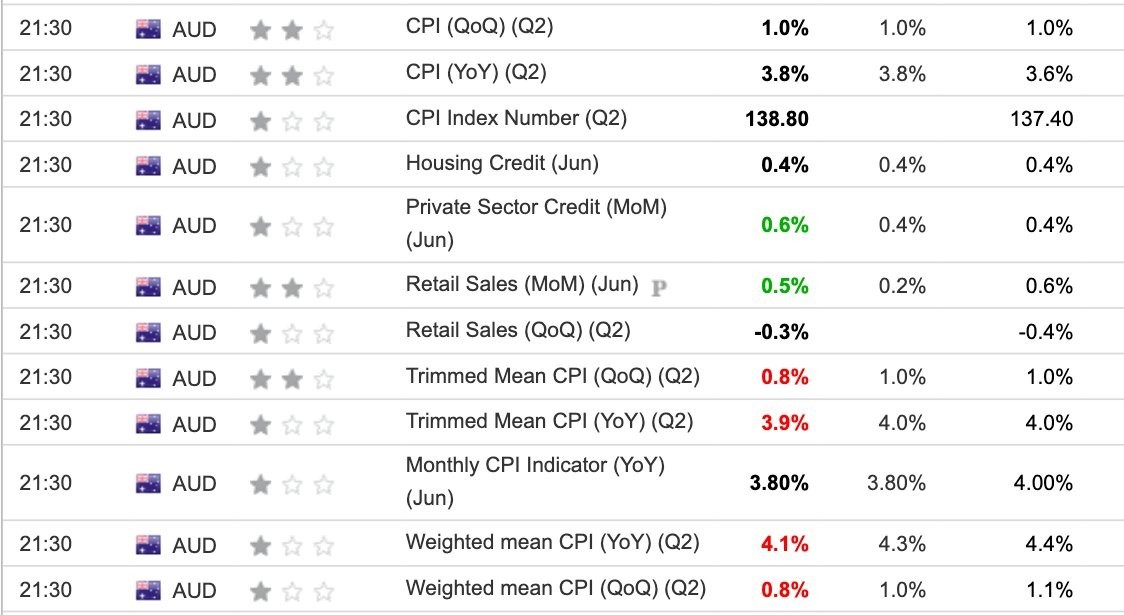1124x615 pixels.
Task: Click the -0.4% previous value for Retail Sales (QoQ)
Action: pyautogui.click(x=1045, y=332)
